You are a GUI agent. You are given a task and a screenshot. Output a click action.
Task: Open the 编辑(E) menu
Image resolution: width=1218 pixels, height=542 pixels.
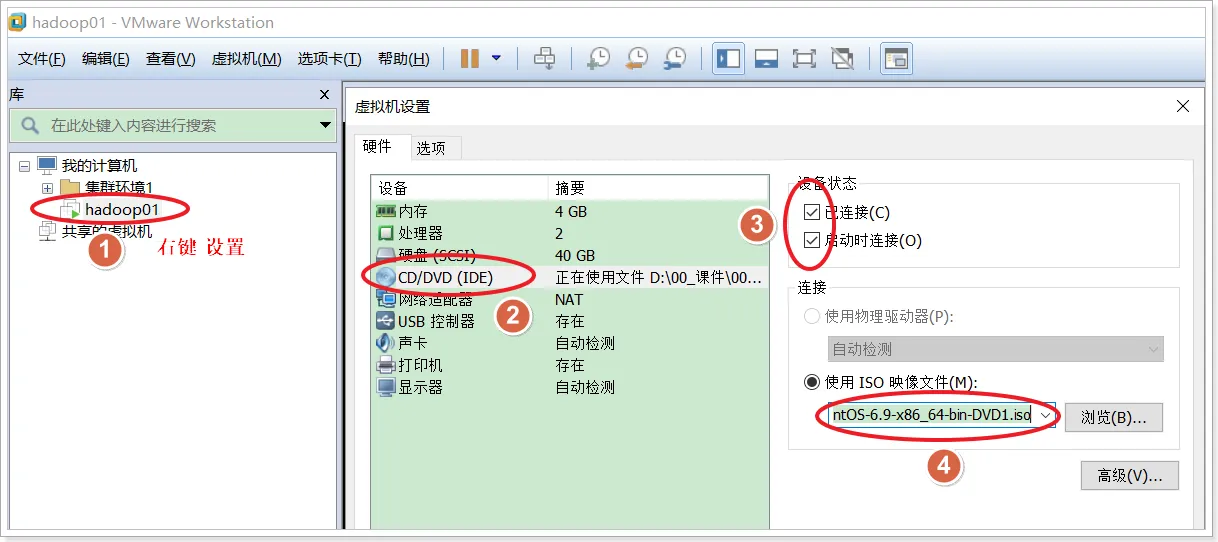pyautogui.click(x=106, y=59)
